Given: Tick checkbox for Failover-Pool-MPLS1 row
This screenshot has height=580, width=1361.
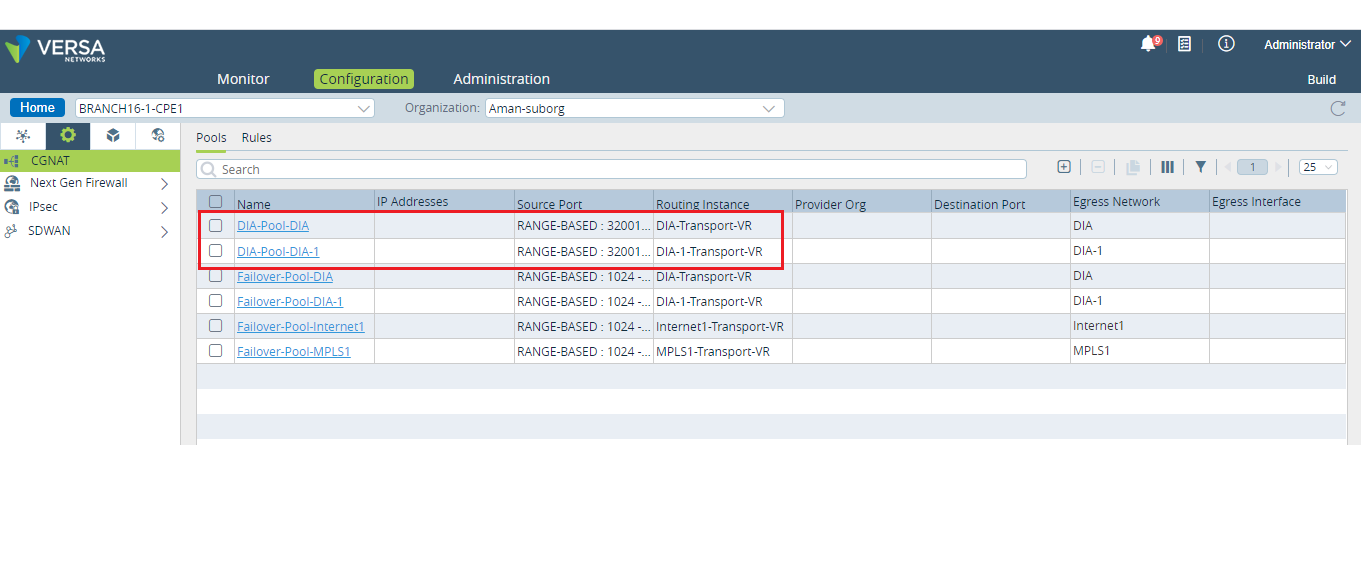Looking at the screenshot, I should click(x=215, y=351).
